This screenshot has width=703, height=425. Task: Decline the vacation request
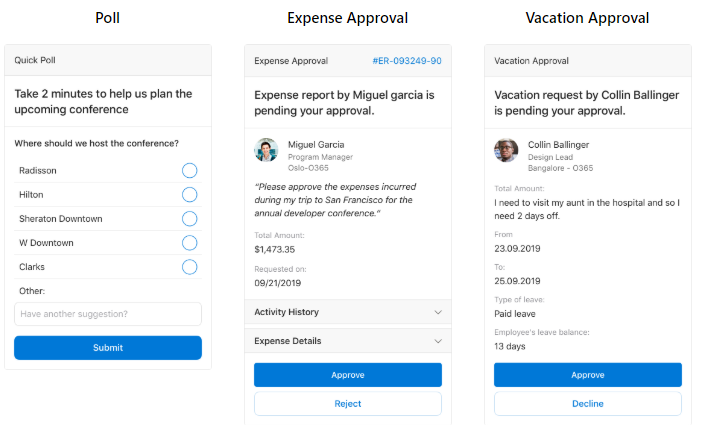pos(588,404)
